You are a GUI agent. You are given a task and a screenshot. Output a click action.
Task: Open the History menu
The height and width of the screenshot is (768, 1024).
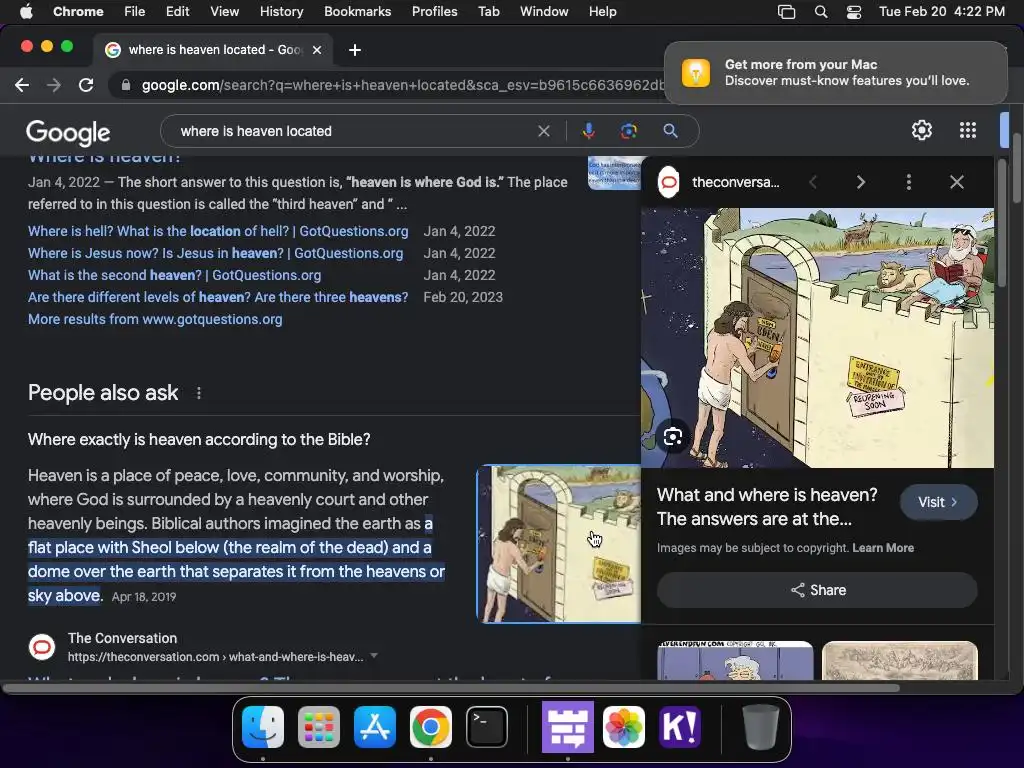pyautogui.click(x=281, y=12)
